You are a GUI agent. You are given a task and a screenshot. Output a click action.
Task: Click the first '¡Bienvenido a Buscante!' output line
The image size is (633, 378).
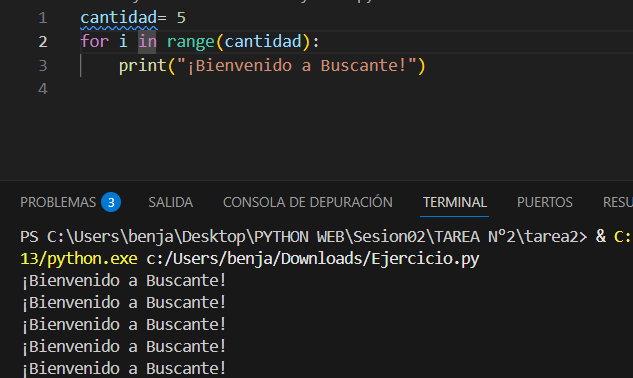point(124,281)
